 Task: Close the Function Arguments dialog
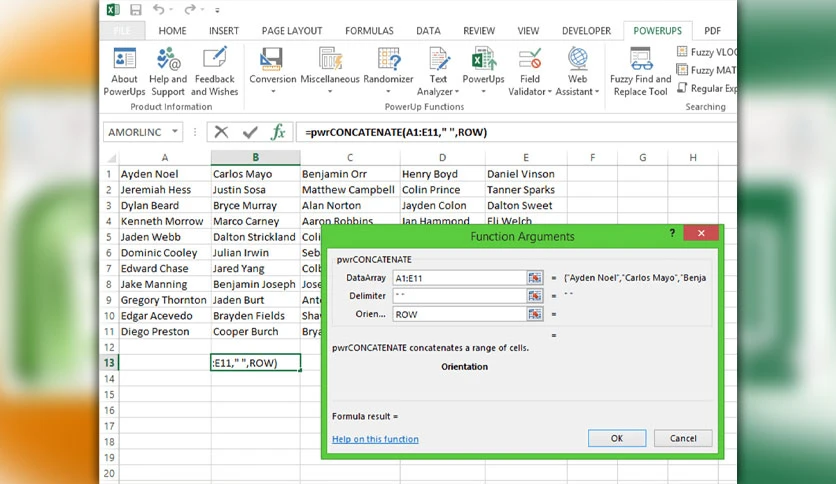coord(701,233)
